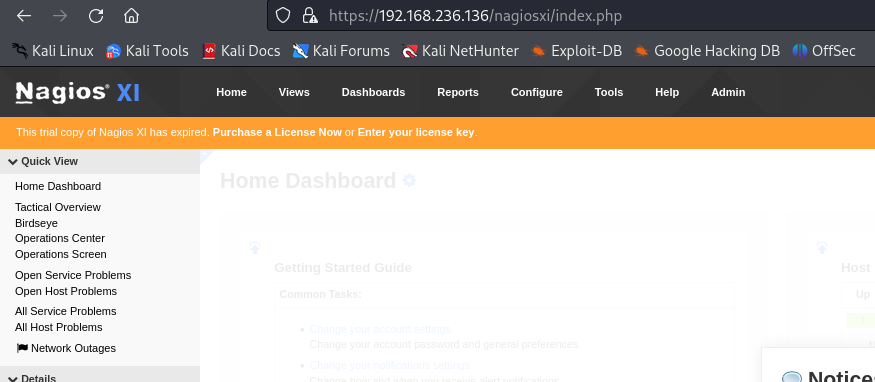
Task: Open the browser home page icon
Action: point(131,16)
